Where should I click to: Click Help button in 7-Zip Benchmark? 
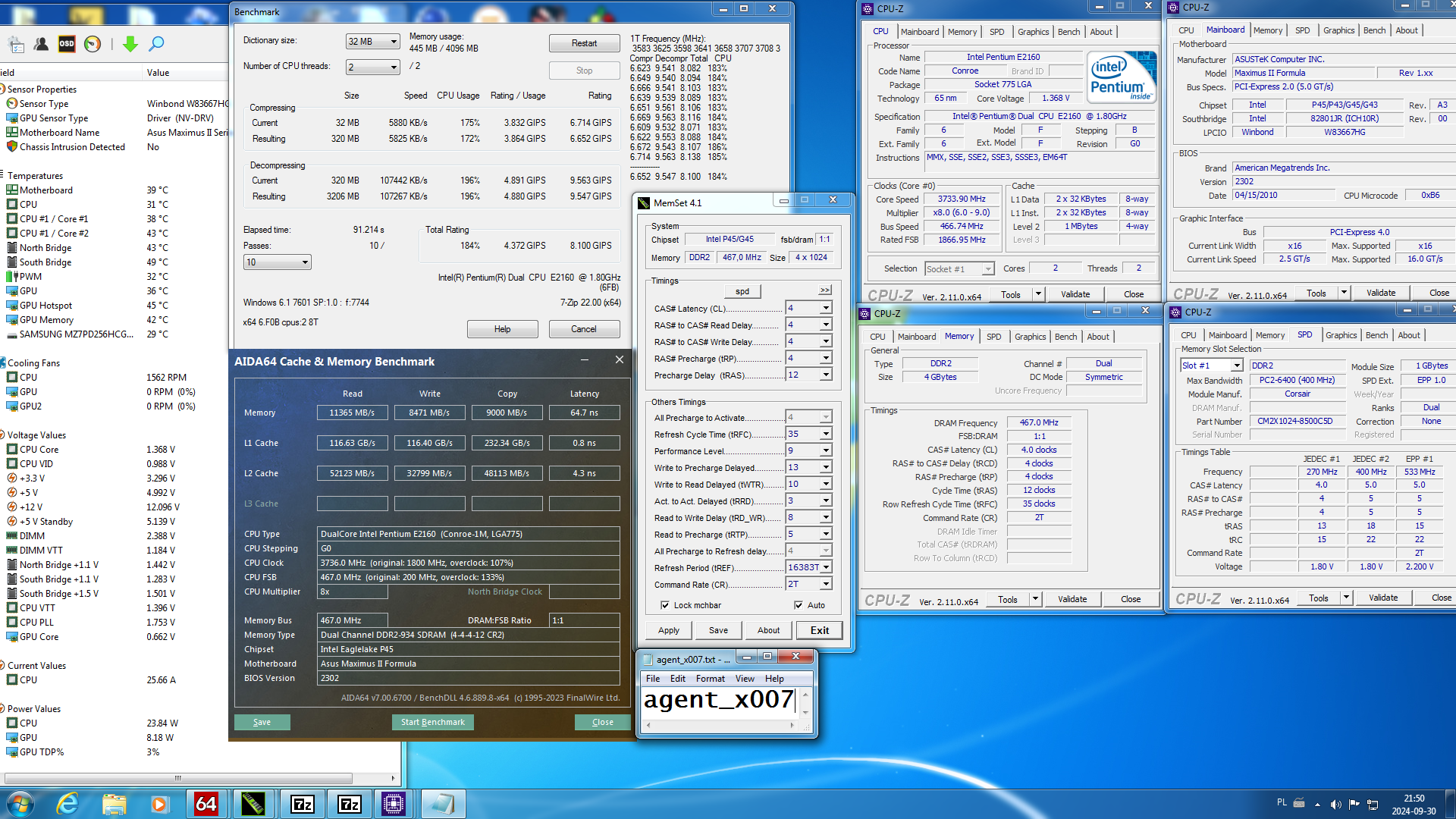502,329
